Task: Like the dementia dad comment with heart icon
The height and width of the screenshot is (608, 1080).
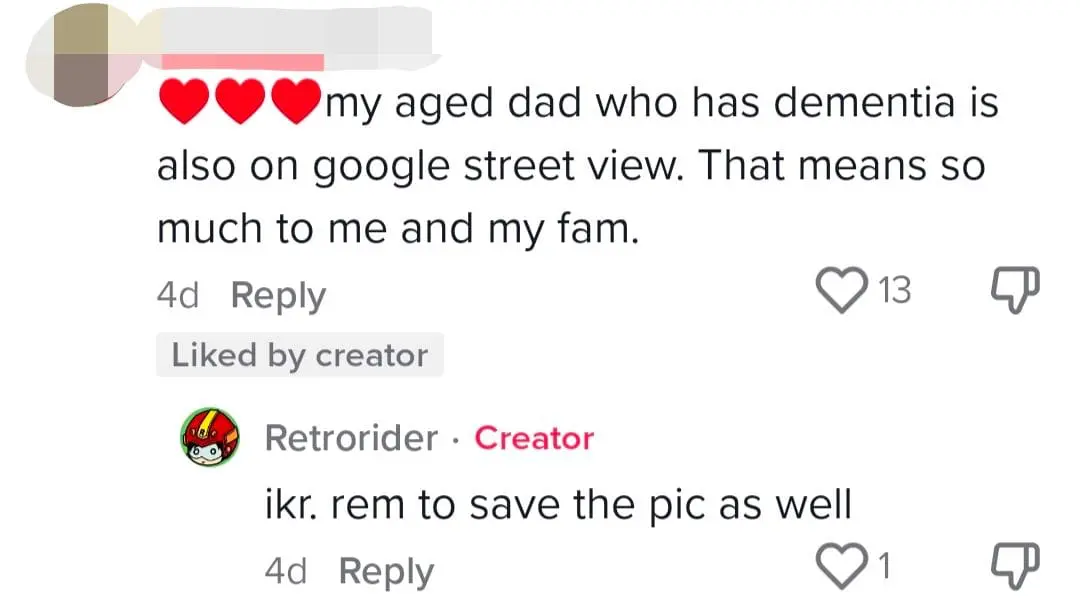Action: click(841, 290)
